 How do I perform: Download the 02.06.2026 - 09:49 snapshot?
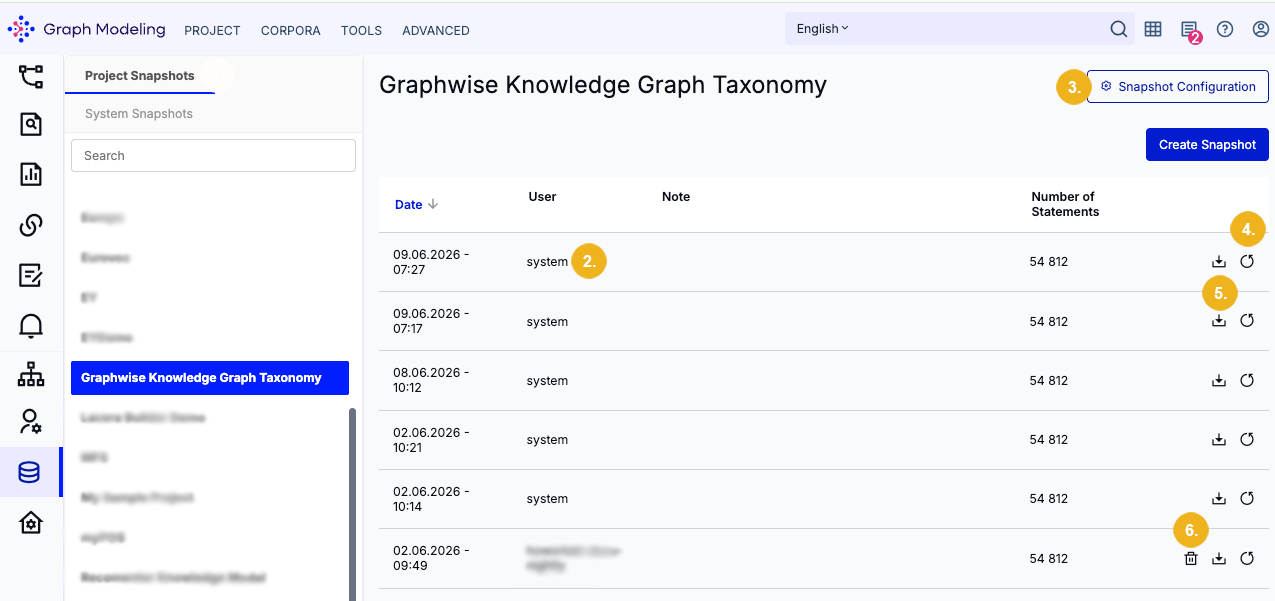pyautogui.click(x=1218, y=558)
